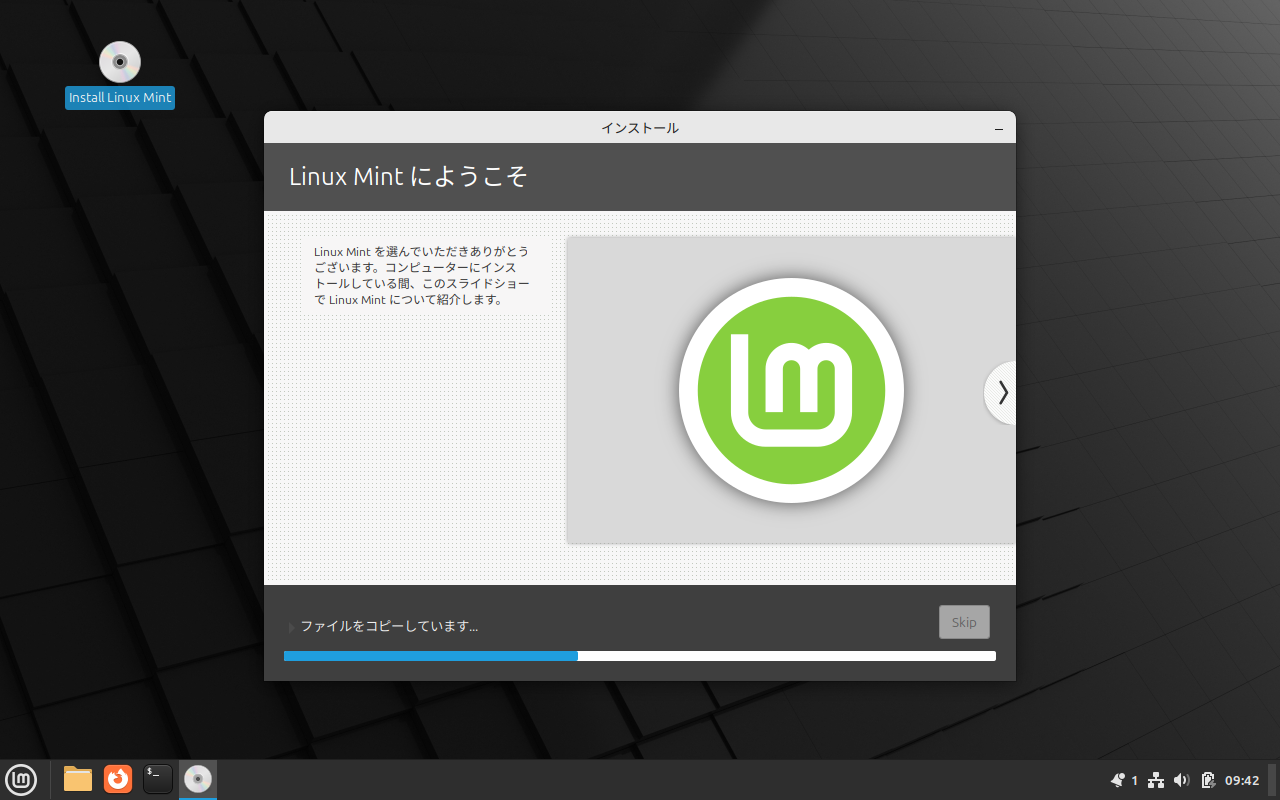This screenshot has width=1280, height=800.
Task: Open the Terminal from the panel
Action: coord(158,778)
